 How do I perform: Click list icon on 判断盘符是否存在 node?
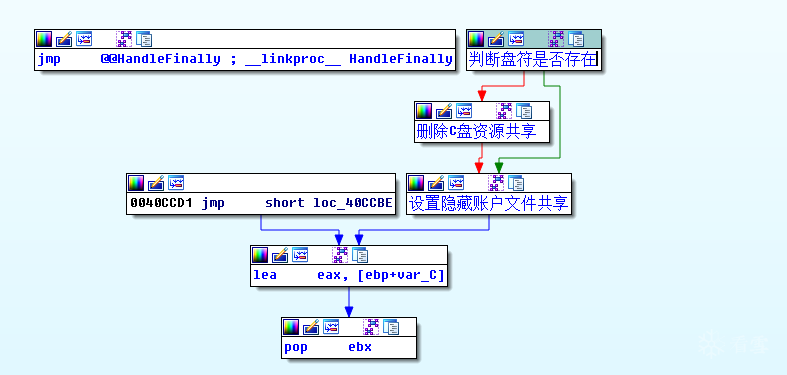pos(576,39)
